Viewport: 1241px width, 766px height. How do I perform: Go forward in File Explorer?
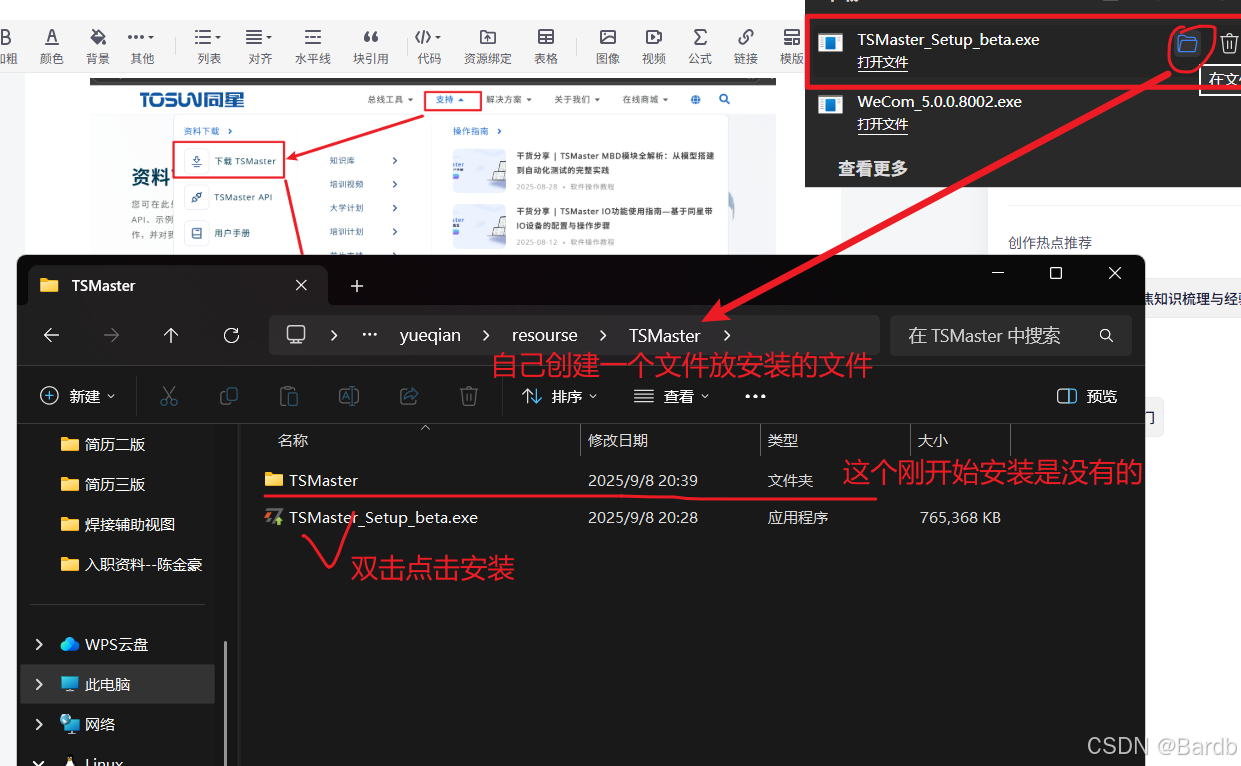click(111, 336)
